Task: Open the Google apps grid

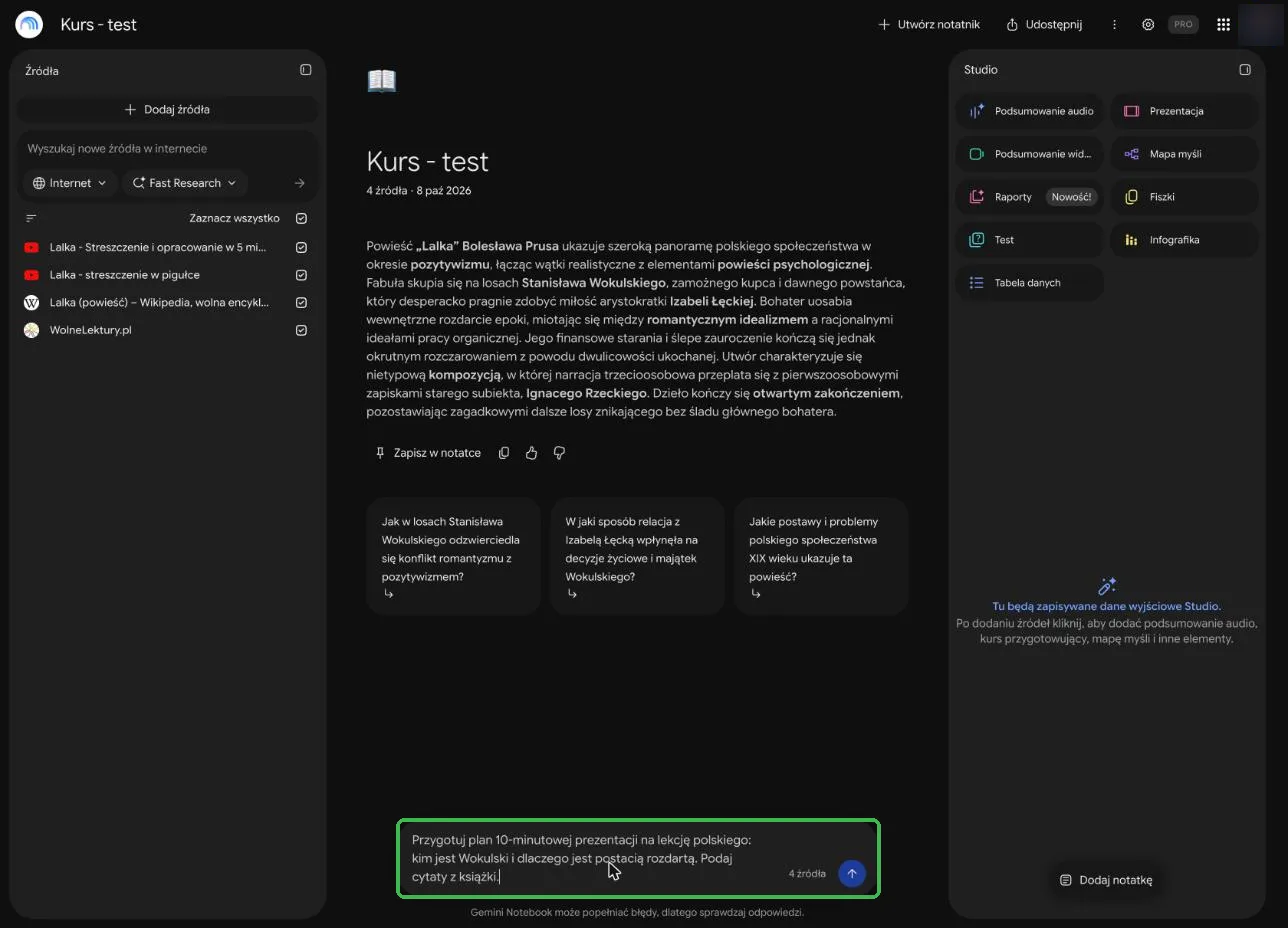Action: pos(1223,24)
